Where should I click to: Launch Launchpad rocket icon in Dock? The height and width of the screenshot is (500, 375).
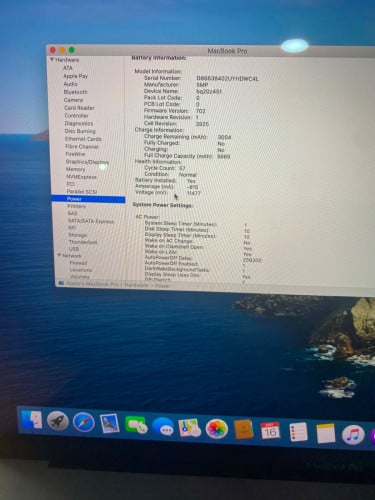[x=58, y=421]
